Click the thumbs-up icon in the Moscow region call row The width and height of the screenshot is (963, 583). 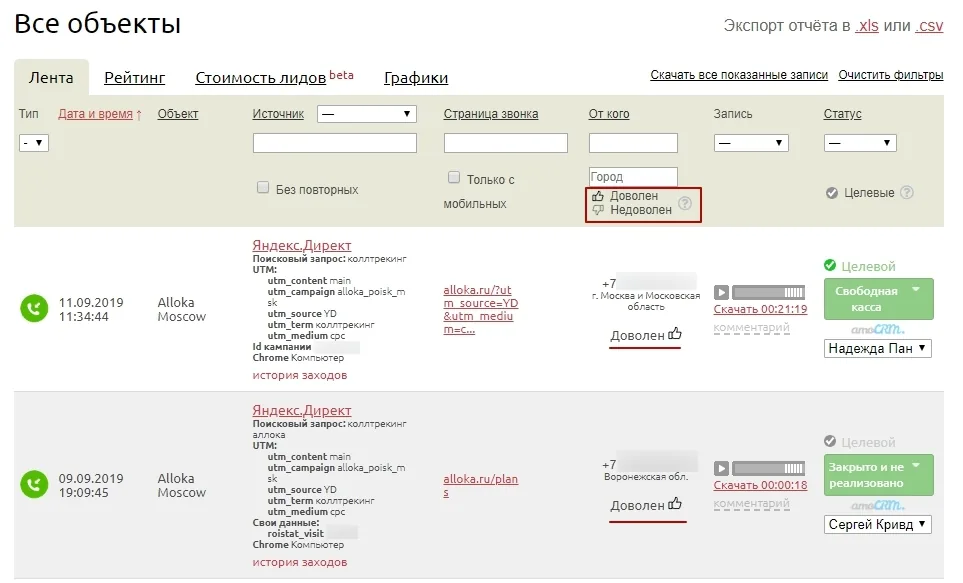(x=675, y=334)
